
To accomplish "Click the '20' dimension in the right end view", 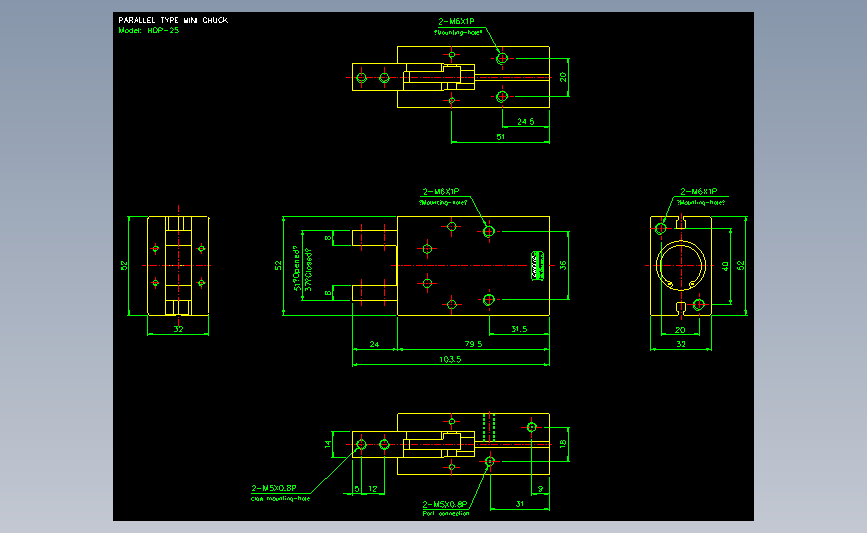I will tap(680, 330).
